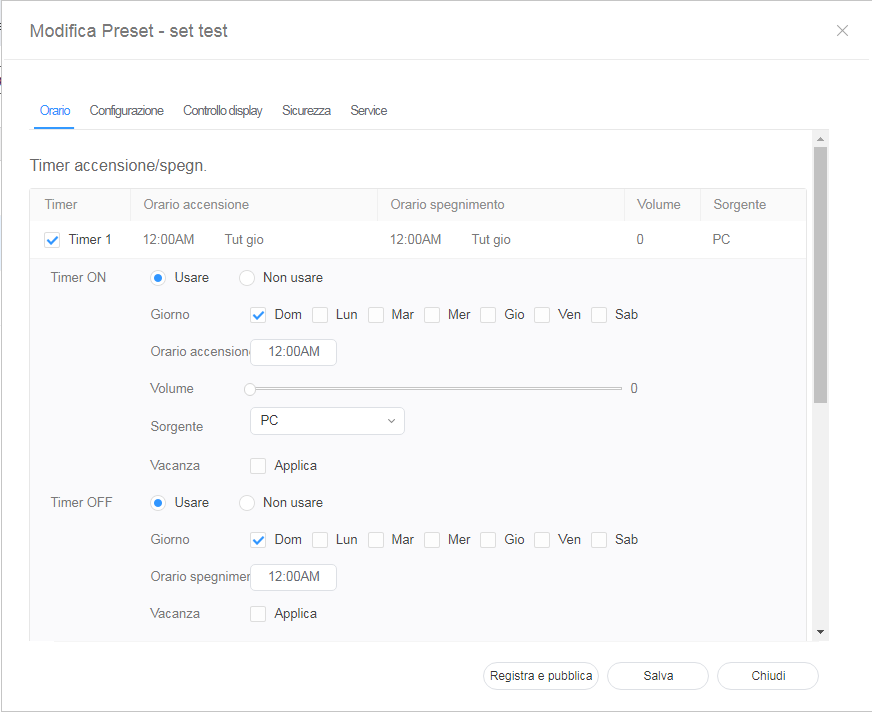Viewport: 872px width, 712px height.
Task: Switch to the Configurazione tab
Action: (126, 111)
